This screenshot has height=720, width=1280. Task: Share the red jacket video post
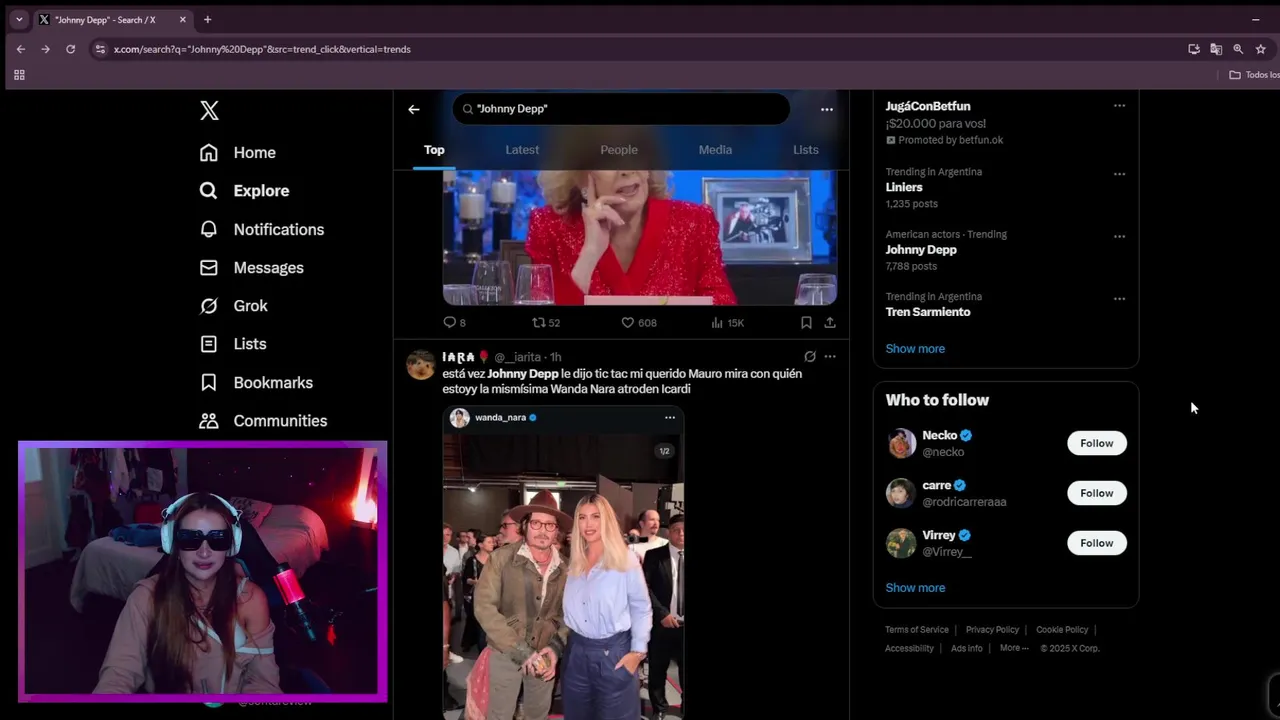(830, 322)
